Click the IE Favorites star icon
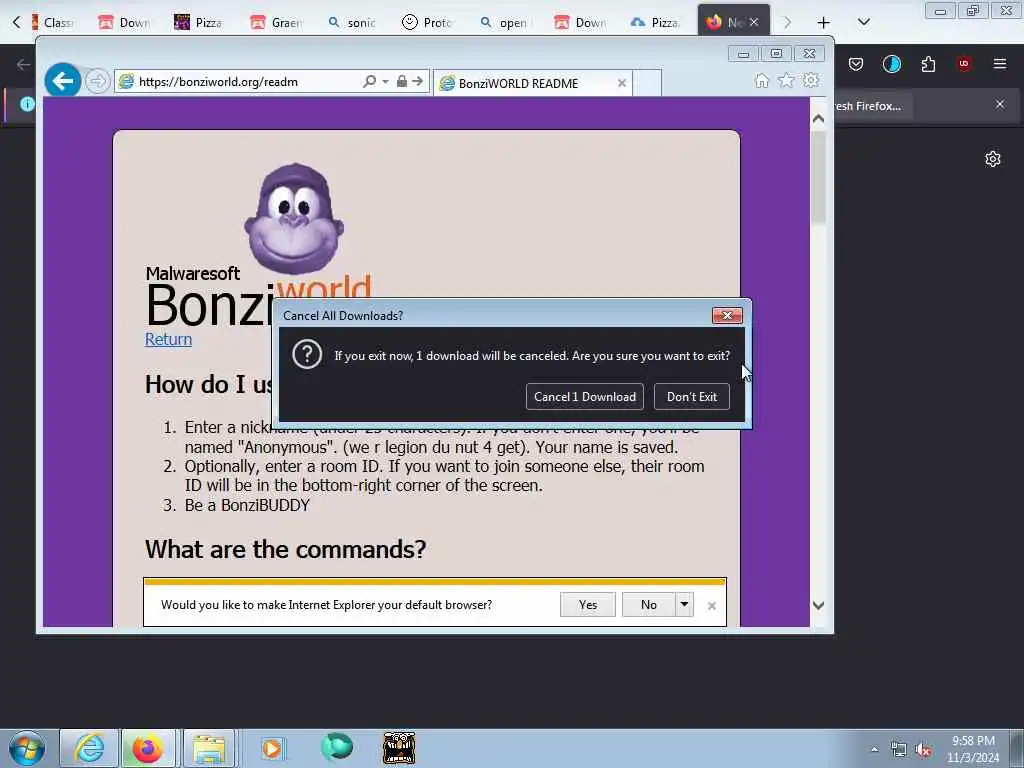Viewport: 1024px width, 768px height. tap(786, 80)
